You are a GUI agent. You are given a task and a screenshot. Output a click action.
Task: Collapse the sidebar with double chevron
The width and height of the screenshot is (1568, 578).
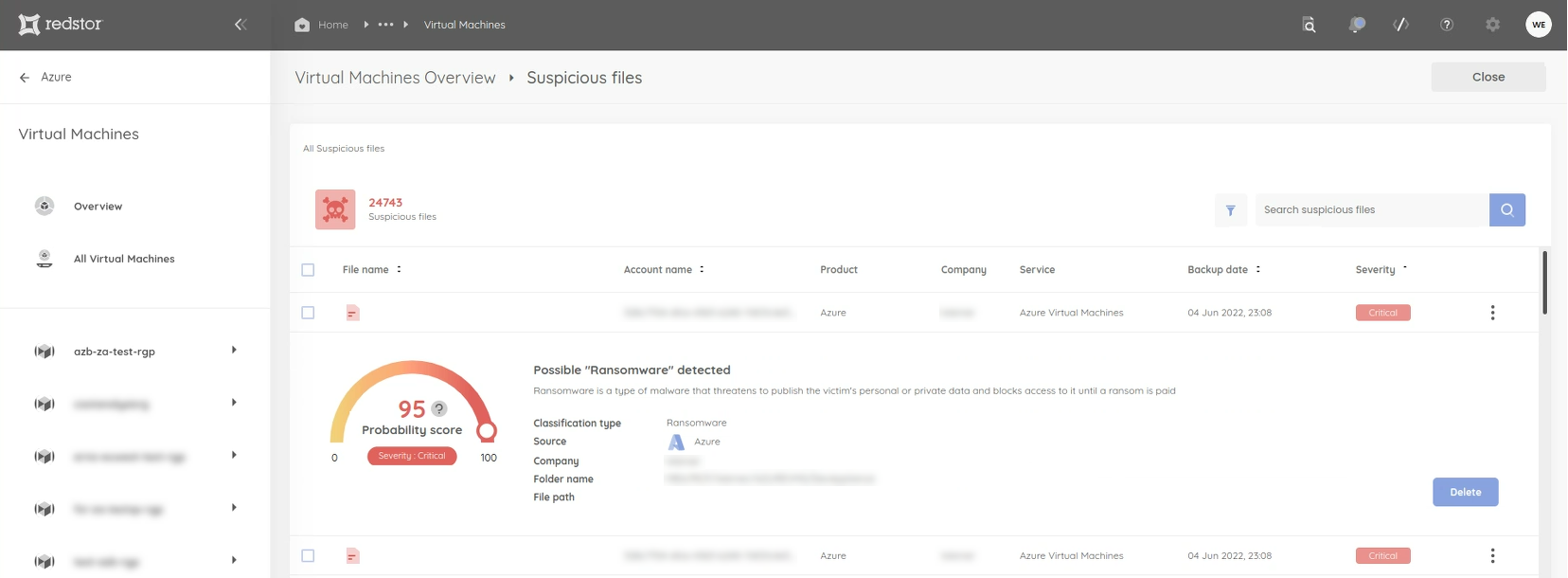(241, 25)
